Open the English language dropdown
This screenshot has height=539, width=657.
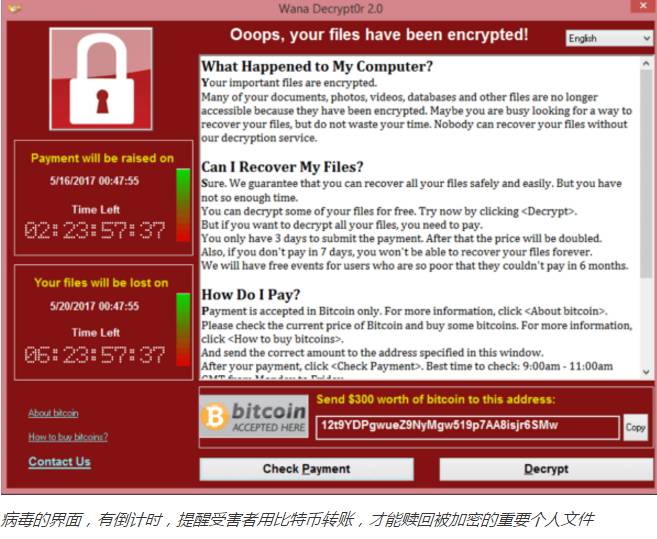(609, 38)
